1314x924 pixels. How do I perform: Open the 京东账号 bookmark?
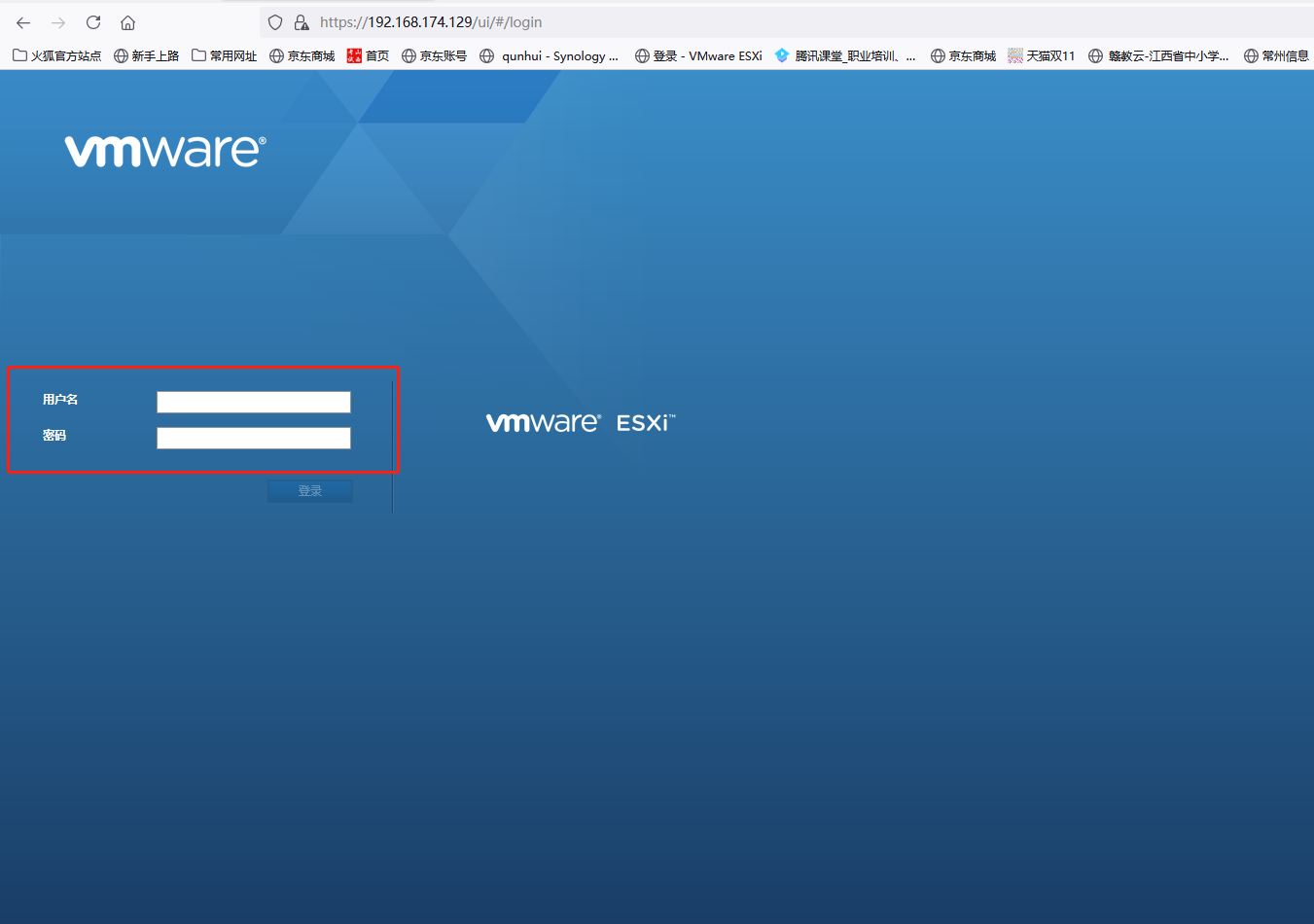[434, 55]
